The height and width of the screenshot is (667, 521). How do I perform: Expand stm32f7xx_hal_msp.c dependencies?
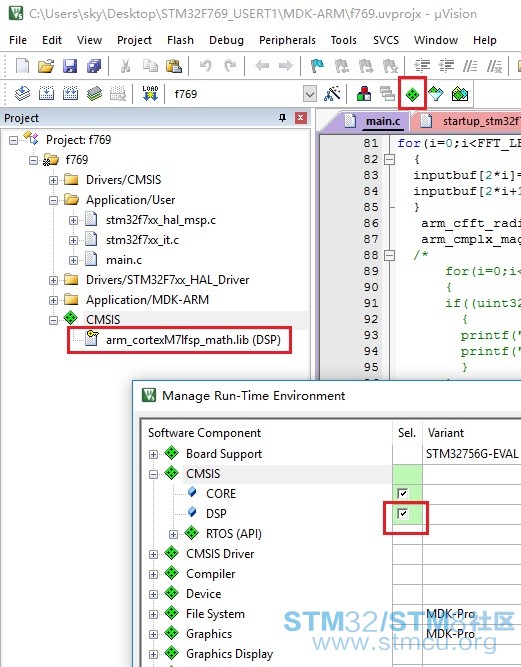click(x=73, y=220)
